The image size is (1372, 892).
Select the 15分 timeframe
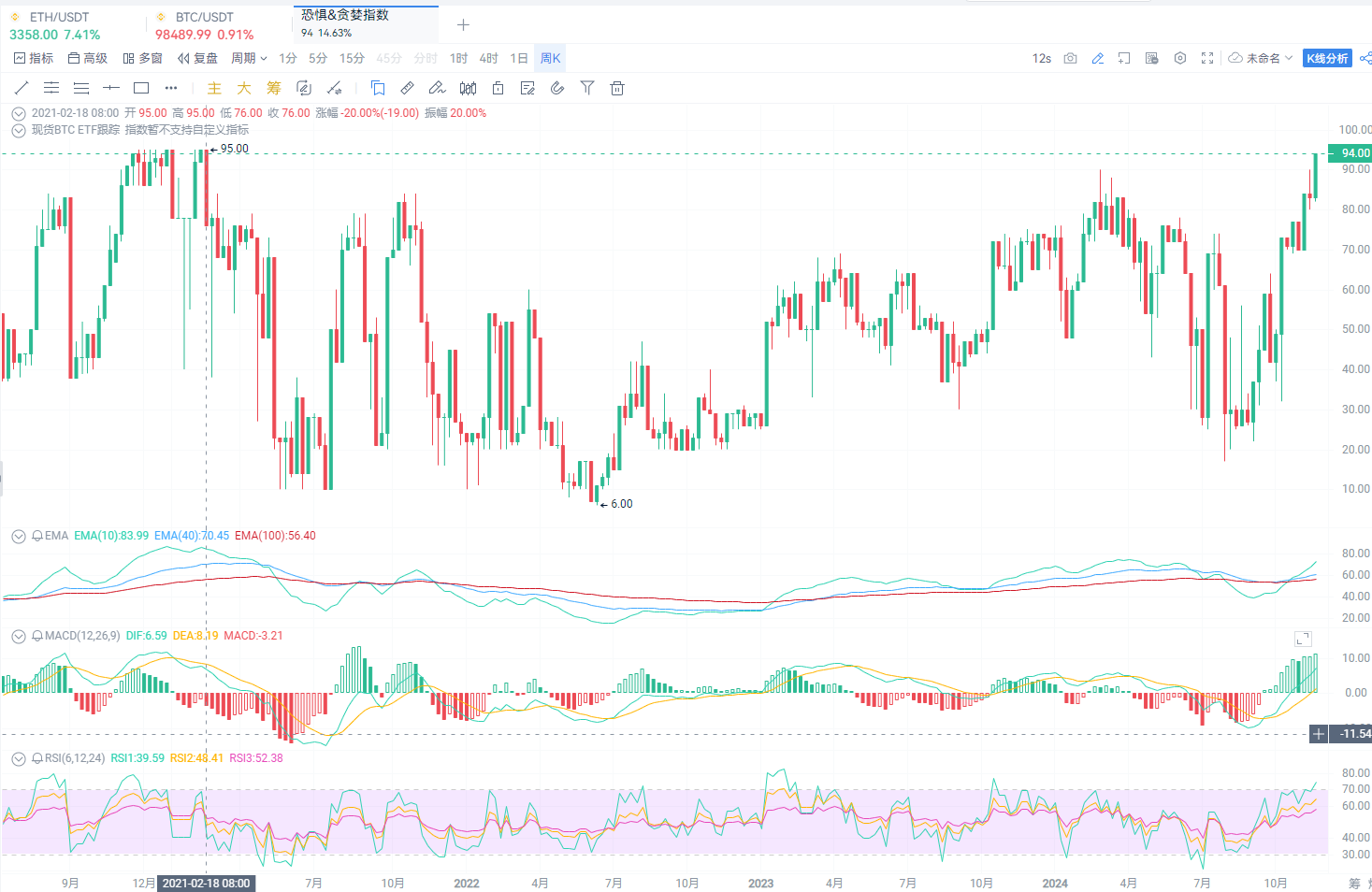[352, 58]
